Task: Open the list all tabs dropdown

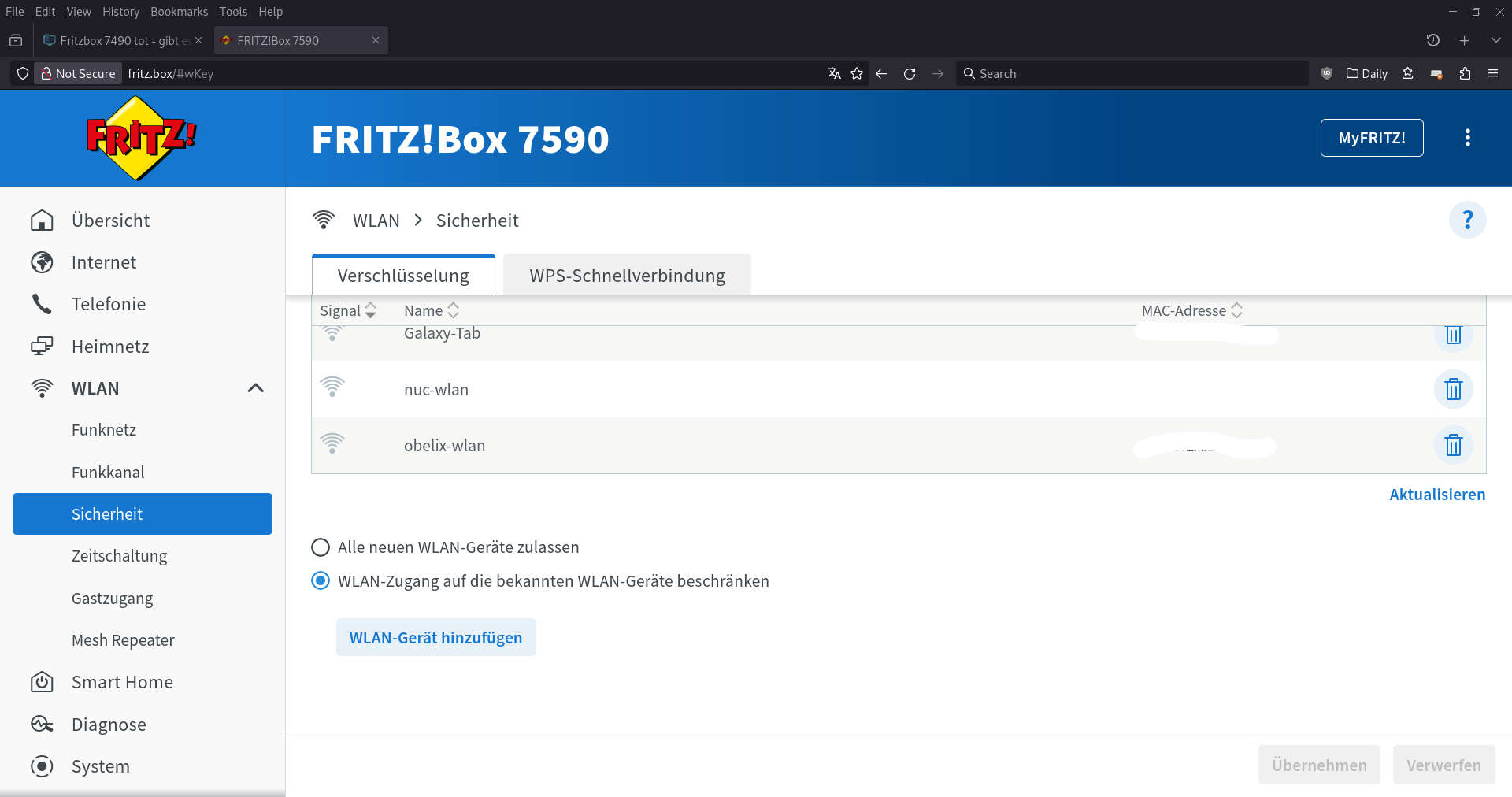Action: pyautogui.click(x=1496, y=40)
